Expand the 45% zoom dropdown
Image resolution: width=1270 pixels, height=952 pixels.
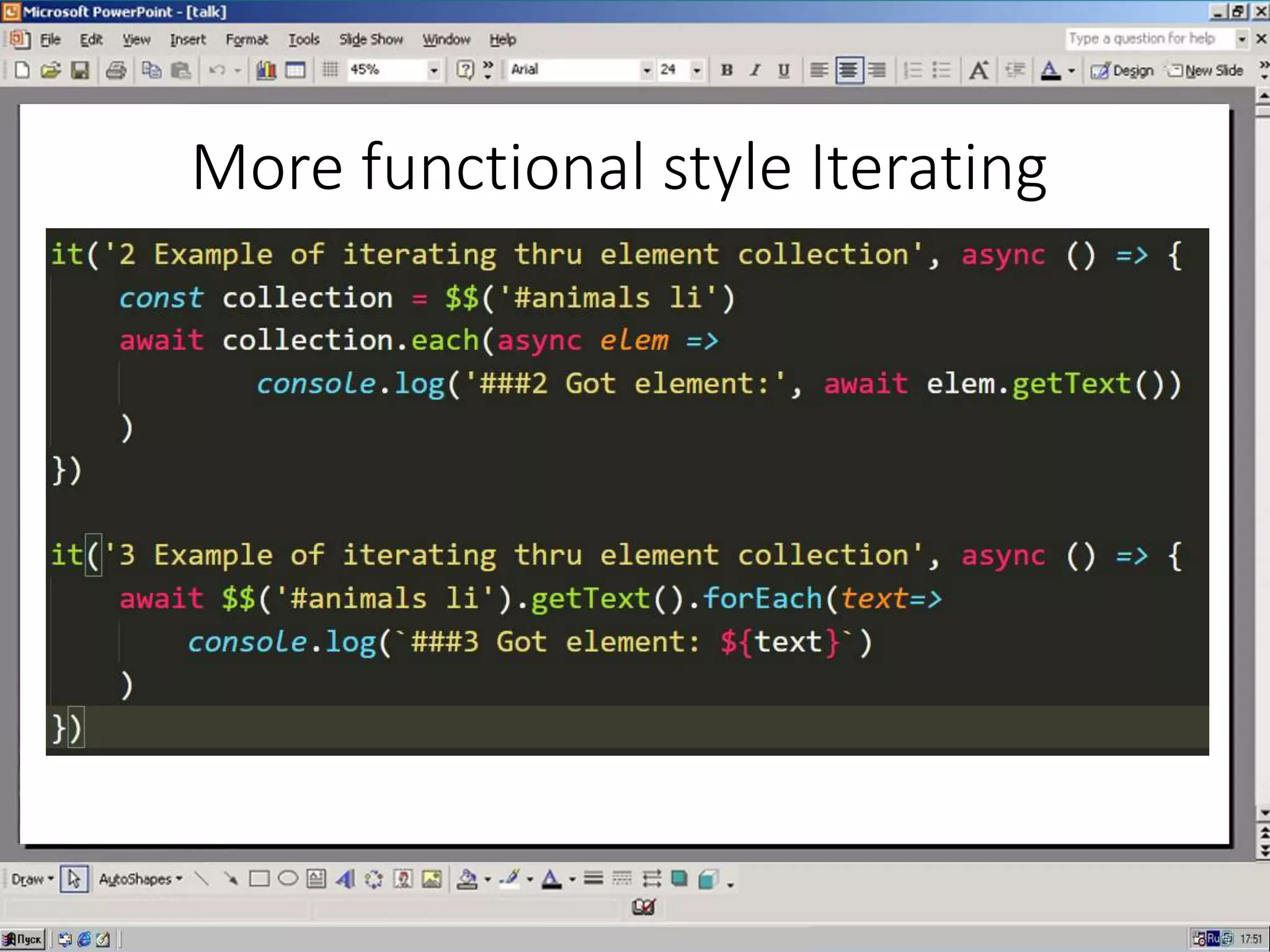pyautogui.click(x=434, y=70)
